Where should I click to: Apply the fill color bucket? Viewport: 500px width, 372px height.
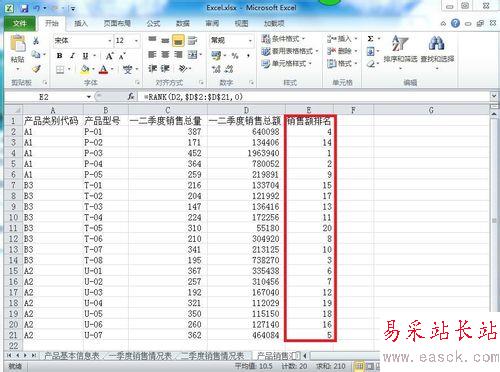click(x=85, y=69)
